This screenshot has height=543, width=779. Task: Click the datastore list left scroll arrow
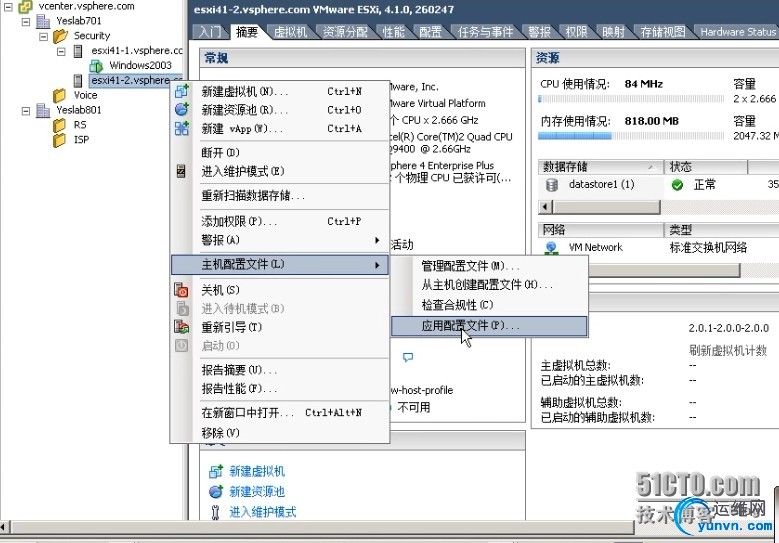pos(545,207)
